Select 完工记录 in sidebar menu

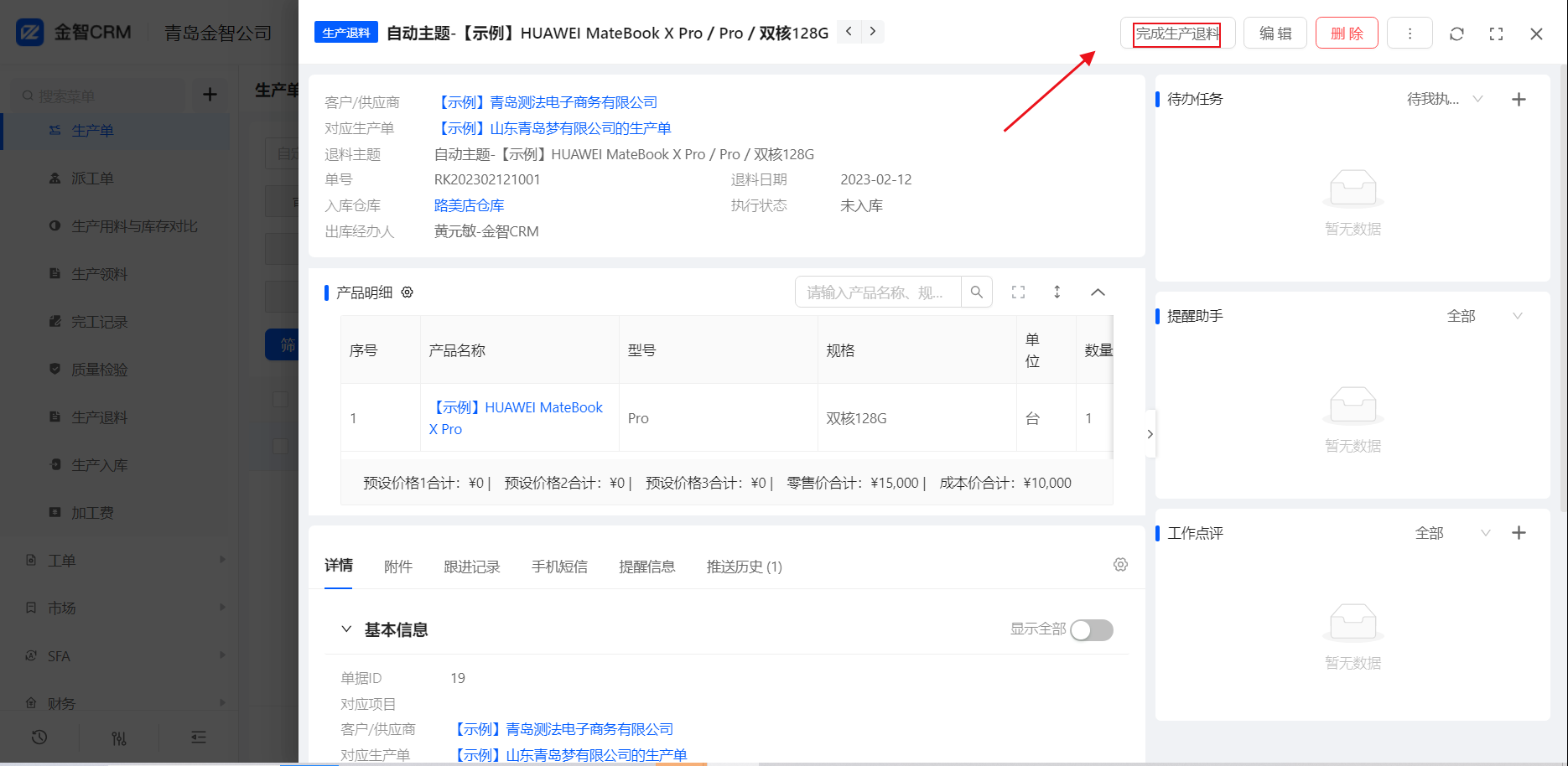click(115, 322)
